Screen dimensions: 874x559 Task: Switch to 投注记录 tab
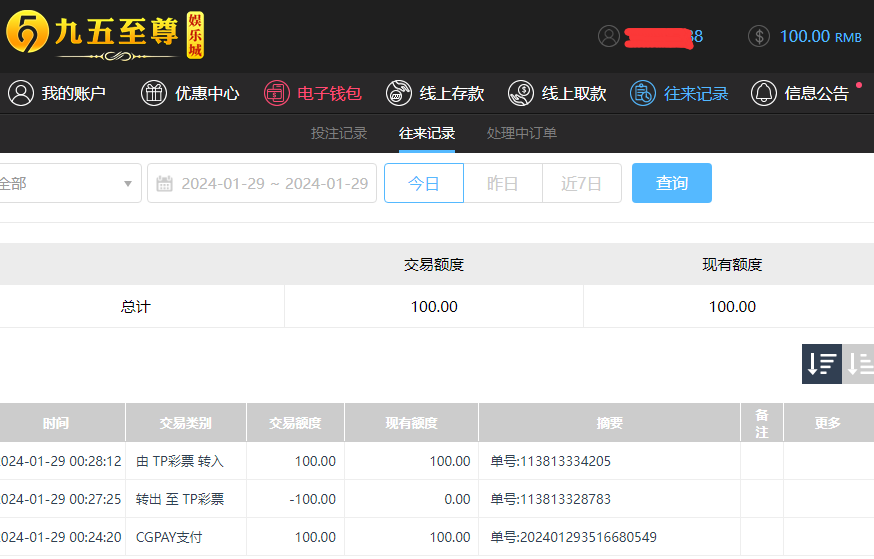pyautogui.click(x=339, y=133)
